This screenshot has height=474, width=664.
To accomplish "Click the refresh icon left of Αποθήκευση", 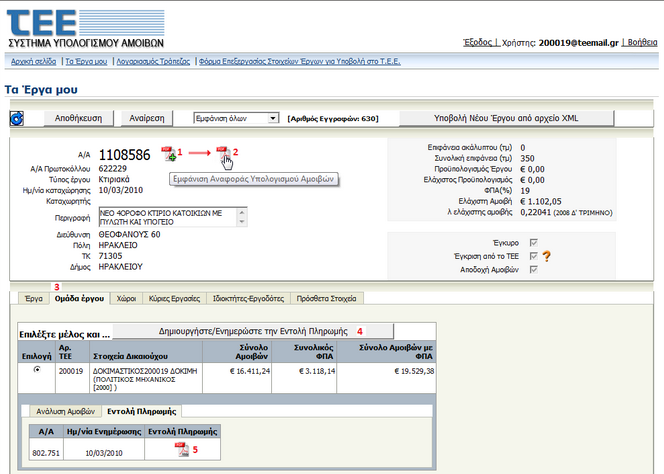I will [x=17, y=119].
